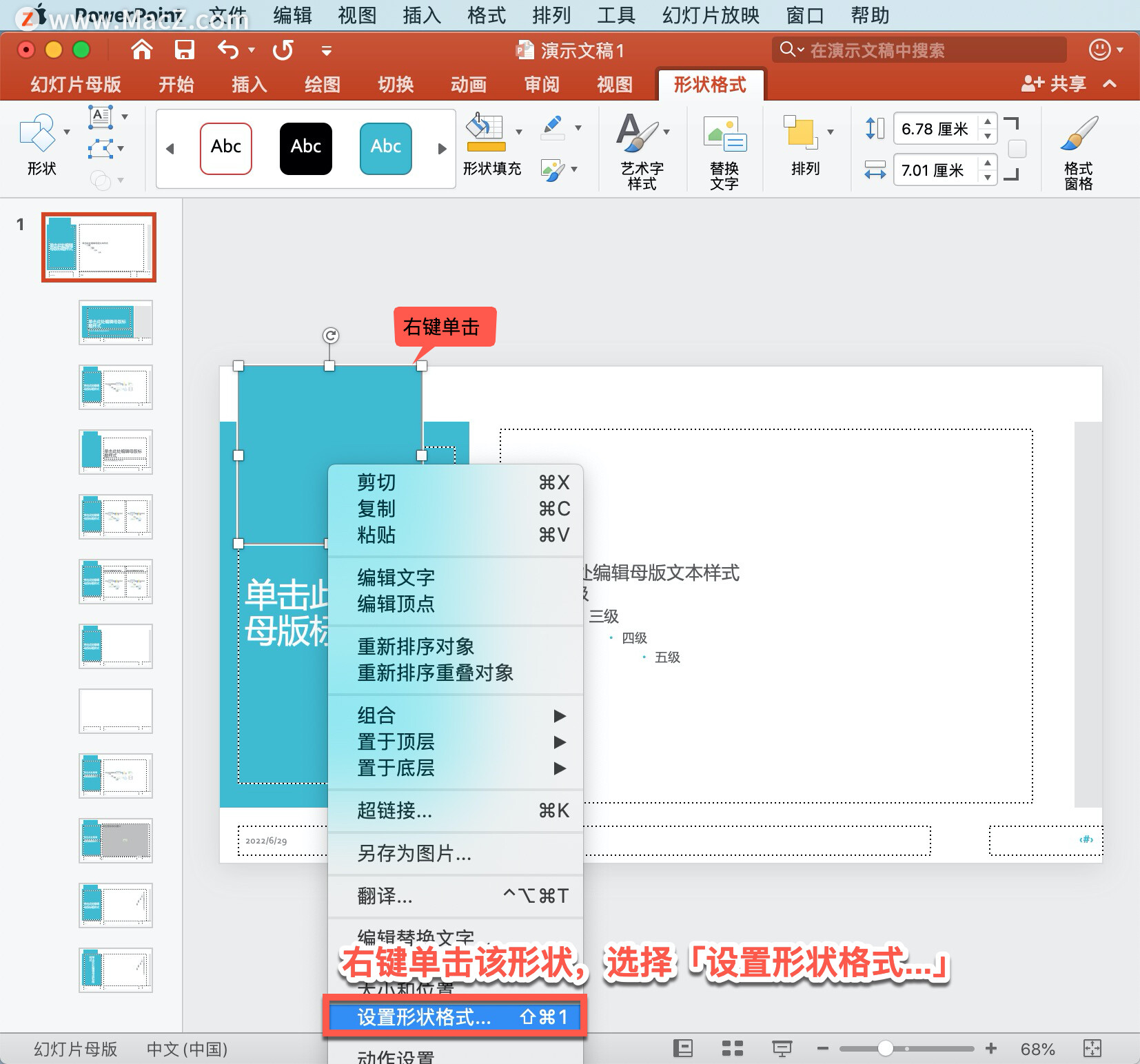The height and width of the screenshot is (1064, 1140).
Task: Click the Edit Shape points icon
Action: pos(101,149)
